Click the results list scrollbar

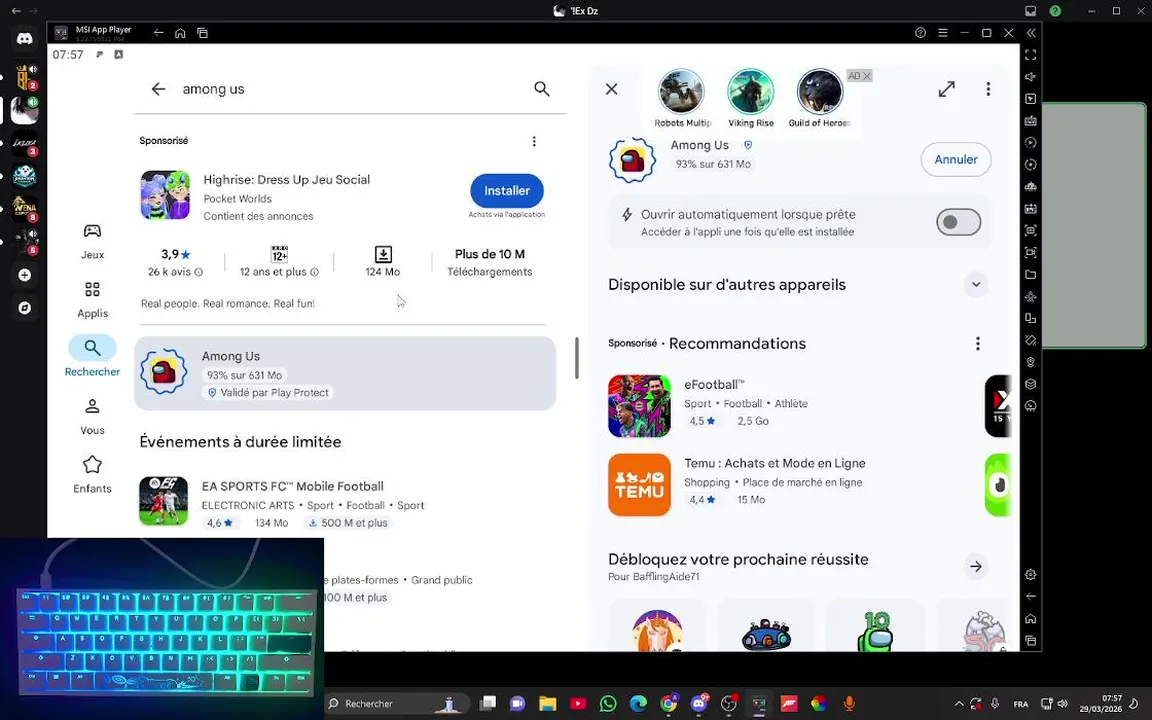click(577, 358)
